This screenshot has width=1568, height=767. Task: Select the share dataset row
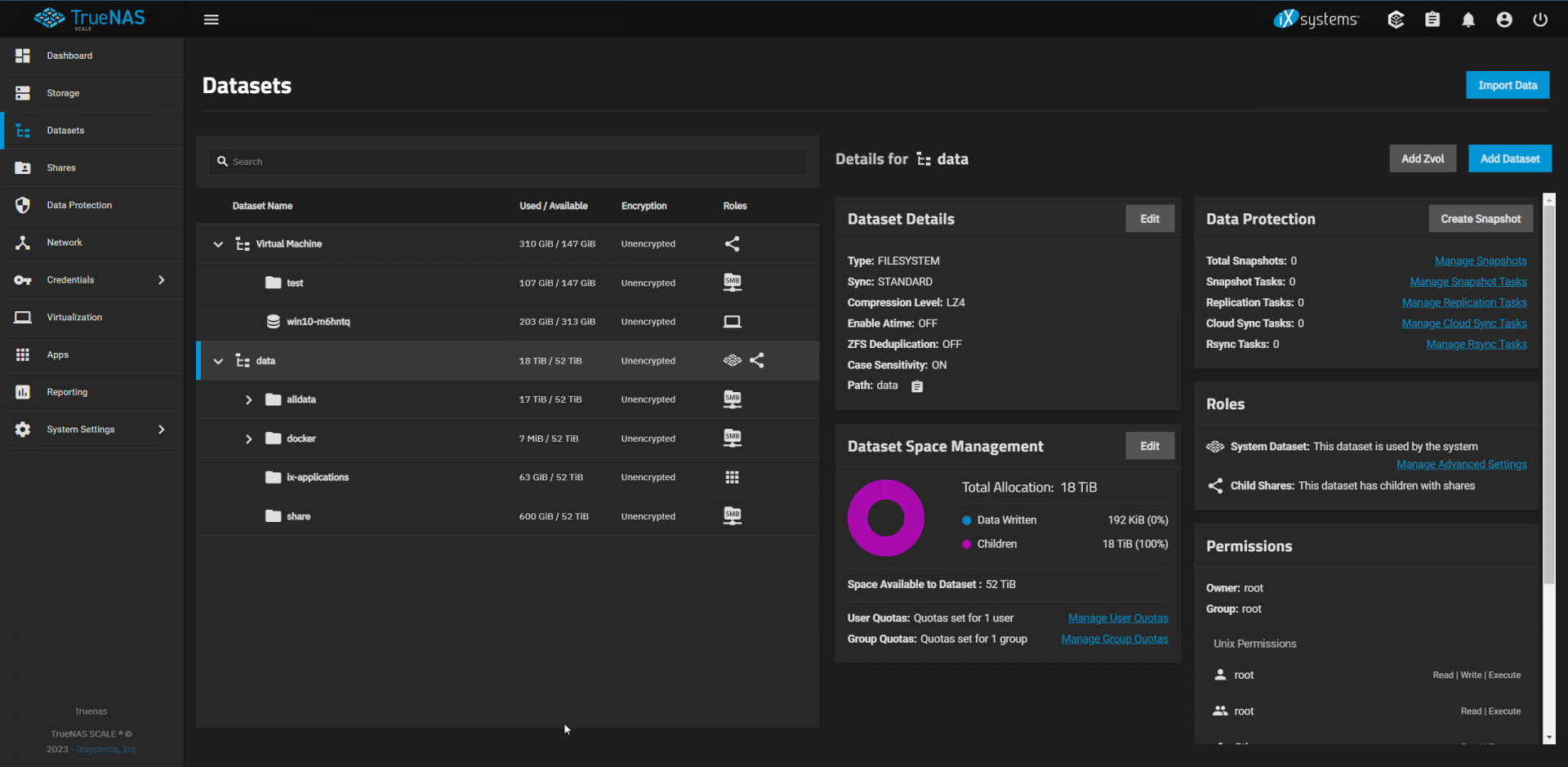(x=507, y=516)
